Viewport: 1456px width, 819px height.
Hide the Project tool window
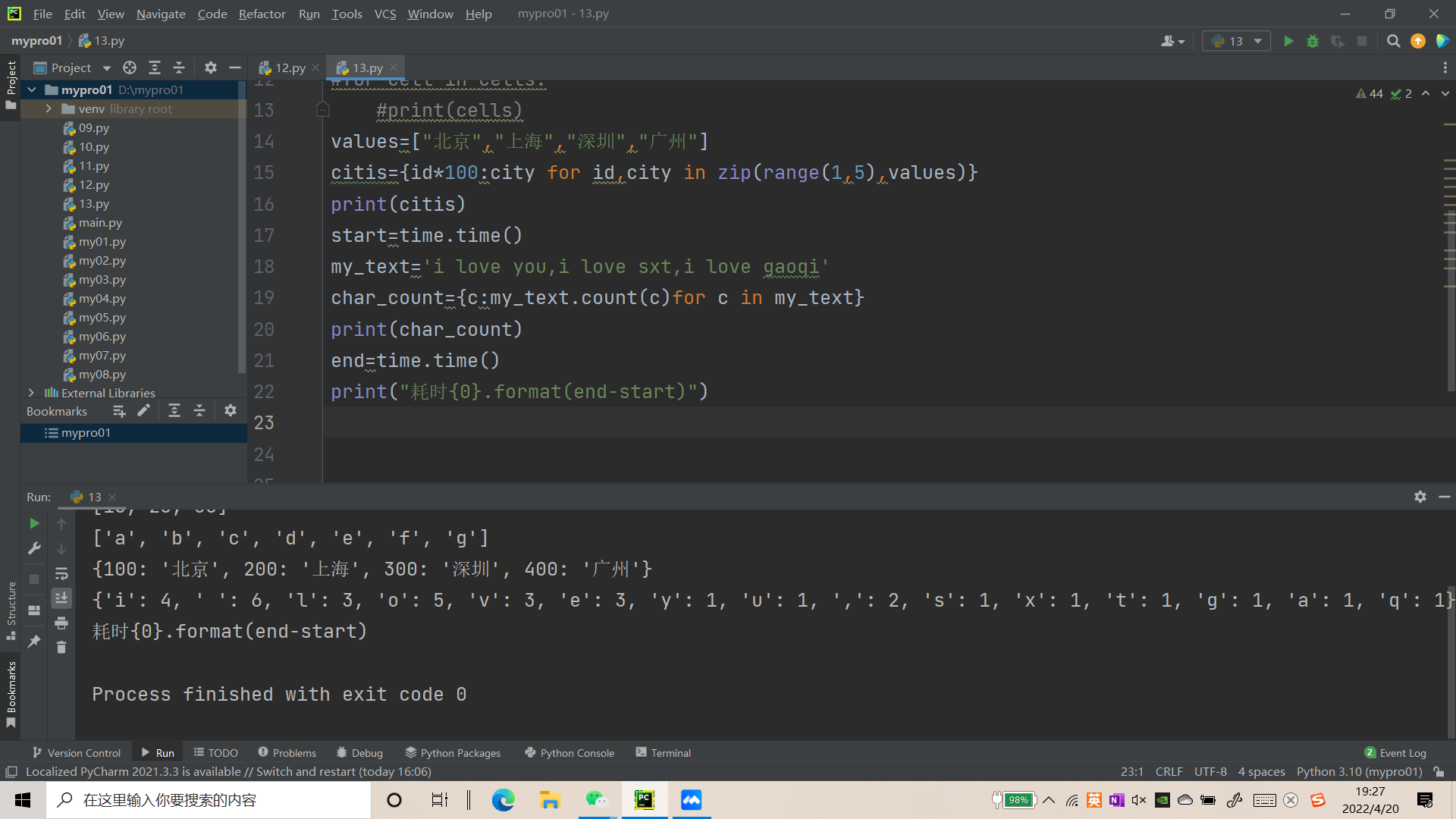(235, 67)
